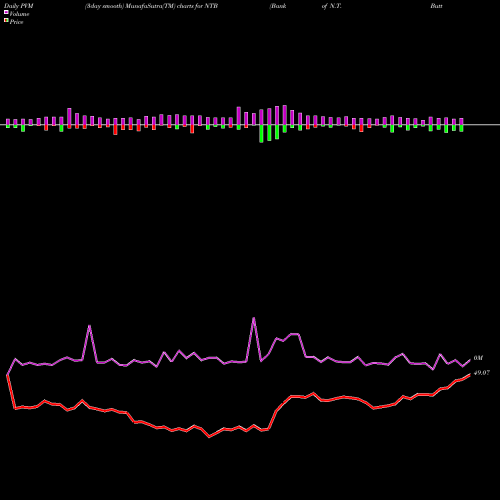Click the '0M' volume value label
This screenshot has width=500, height=500.
(478, 358)
